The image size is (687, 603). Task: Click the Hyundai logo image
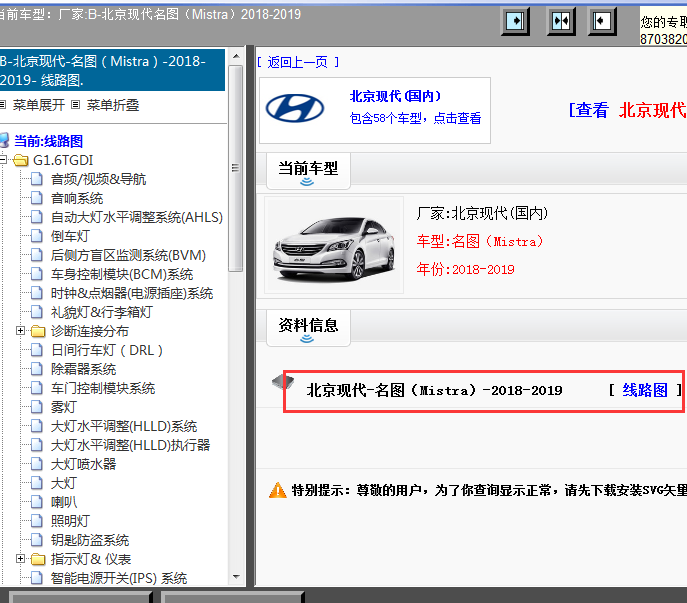click(x=295, y=108)
